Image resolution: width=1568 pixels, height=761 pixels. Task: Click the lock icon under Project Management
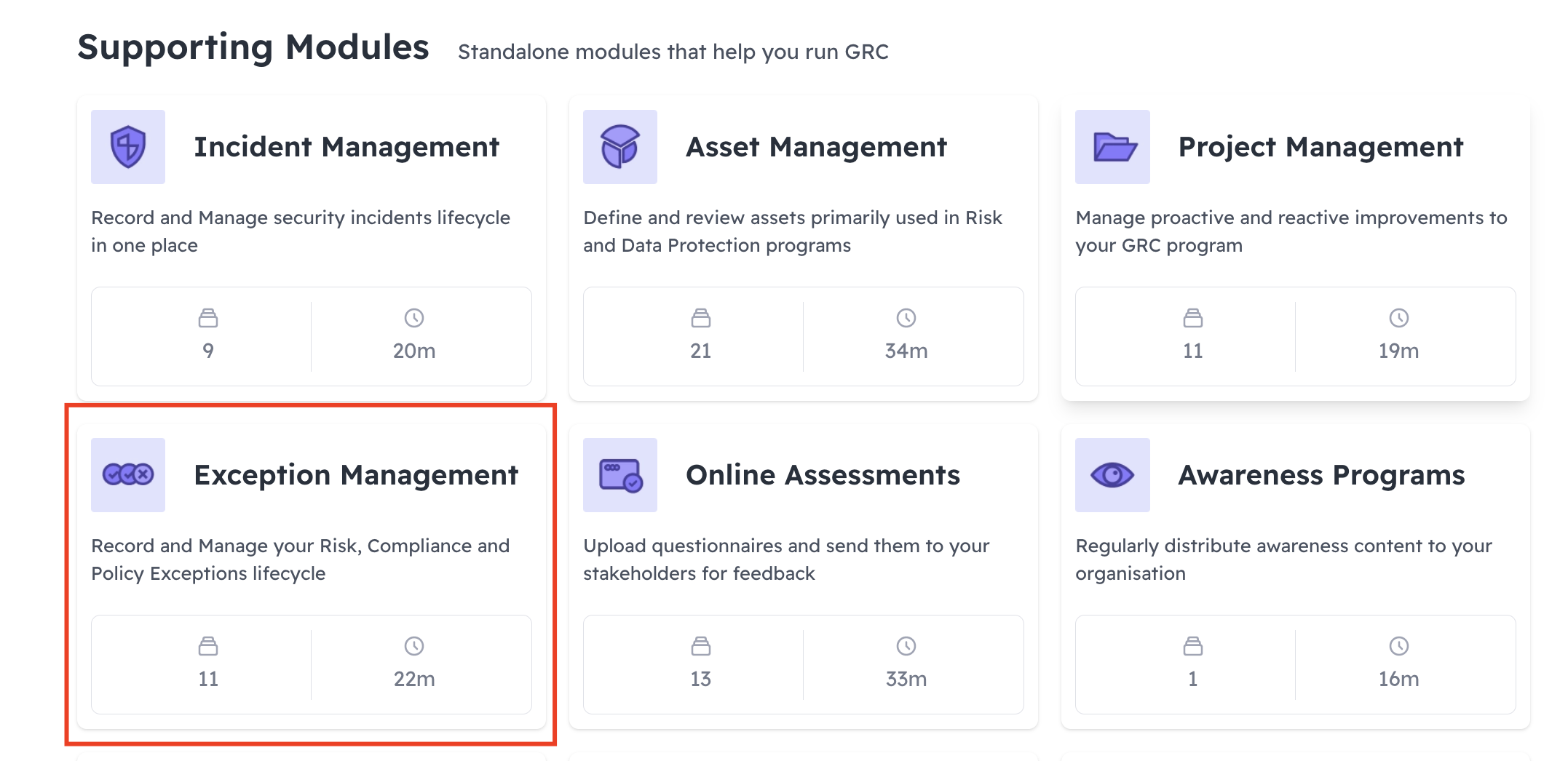tap(1192, 318)
